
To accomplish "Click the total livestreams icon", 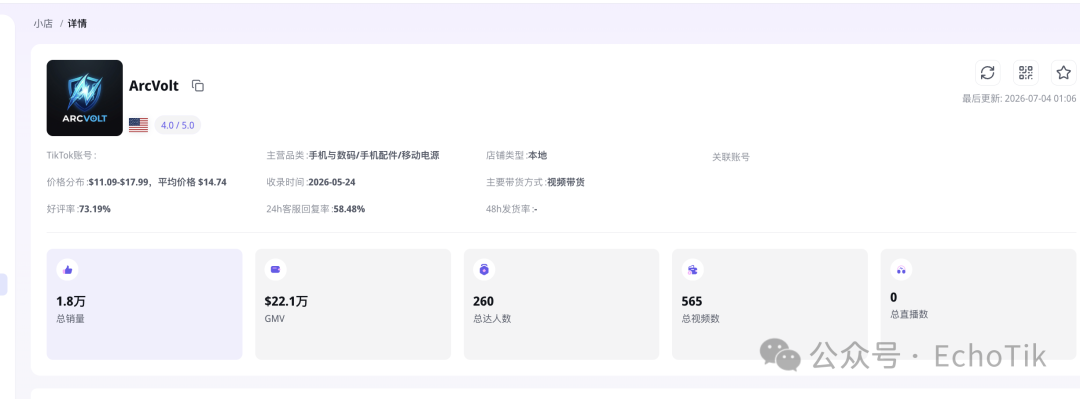I will point(901,270).
